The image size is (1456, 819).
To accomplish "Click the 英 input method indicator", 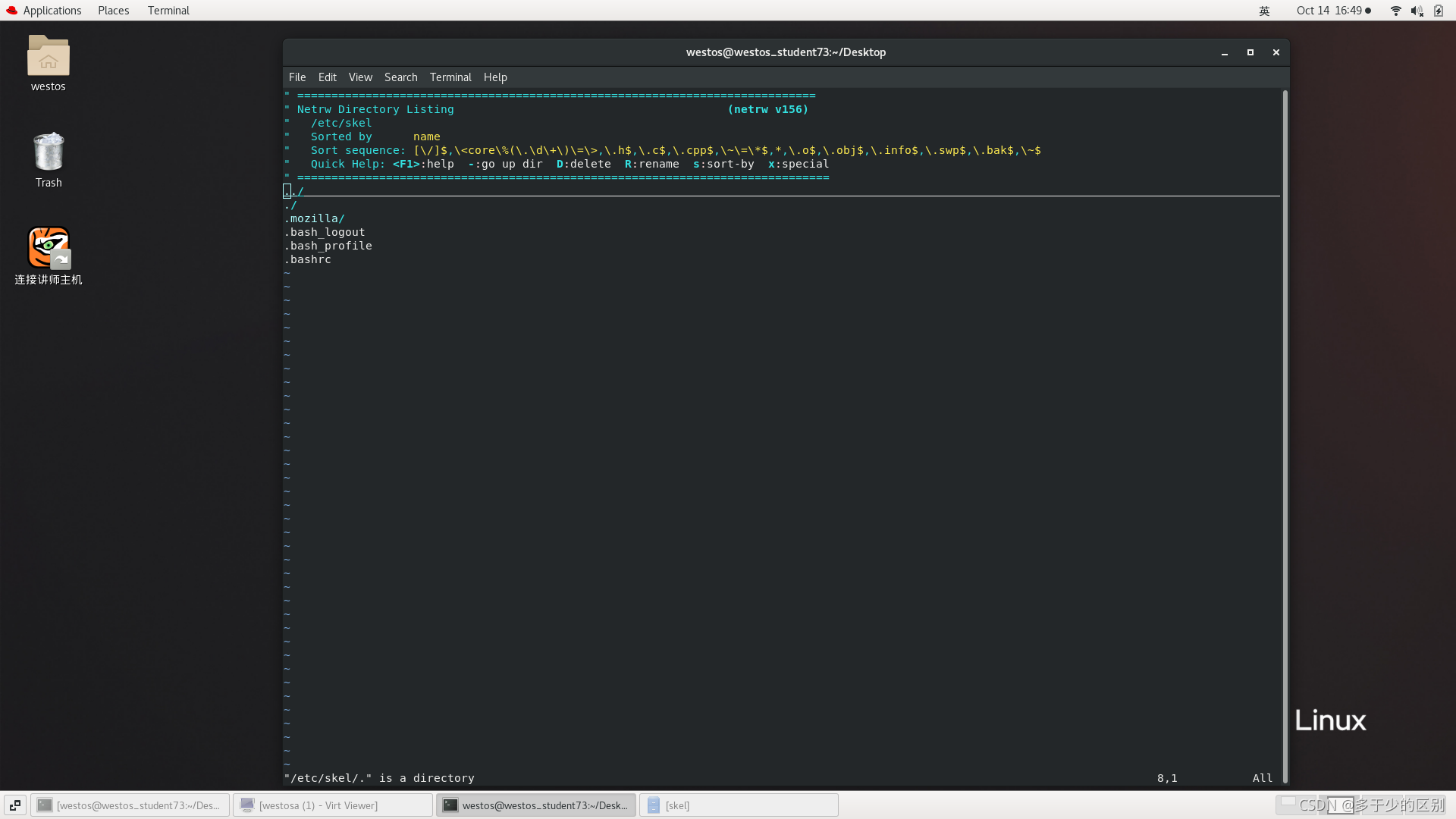I will (1264, 11).
